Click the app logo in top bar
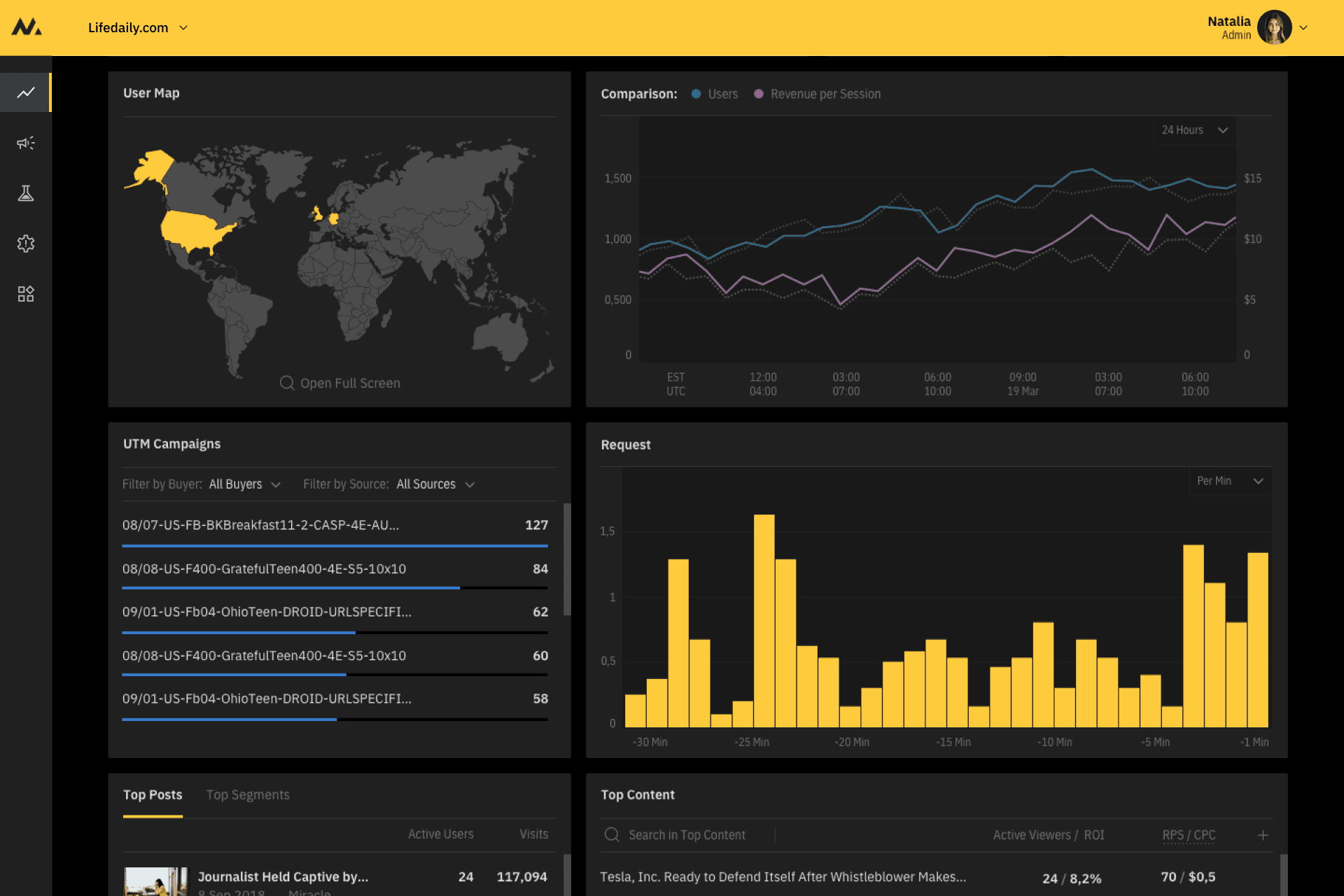1344x896 pixels. (x=27, y=27)
